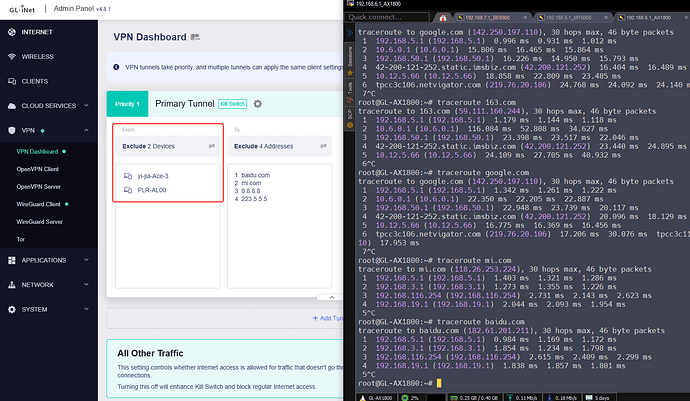This screenshot has height=401, width=690.
Task: Click the devices icon beside CLIENTS
Action: tap(12, 81)
